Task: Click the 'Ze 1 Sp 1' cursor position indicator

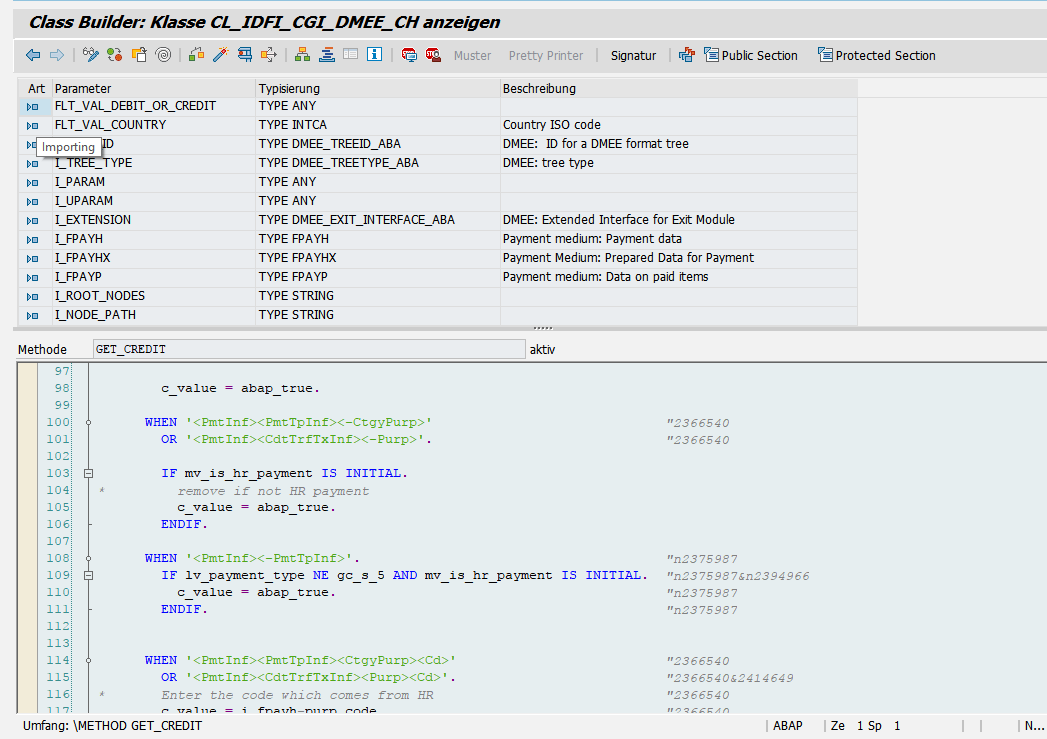Action: [865, 726]
